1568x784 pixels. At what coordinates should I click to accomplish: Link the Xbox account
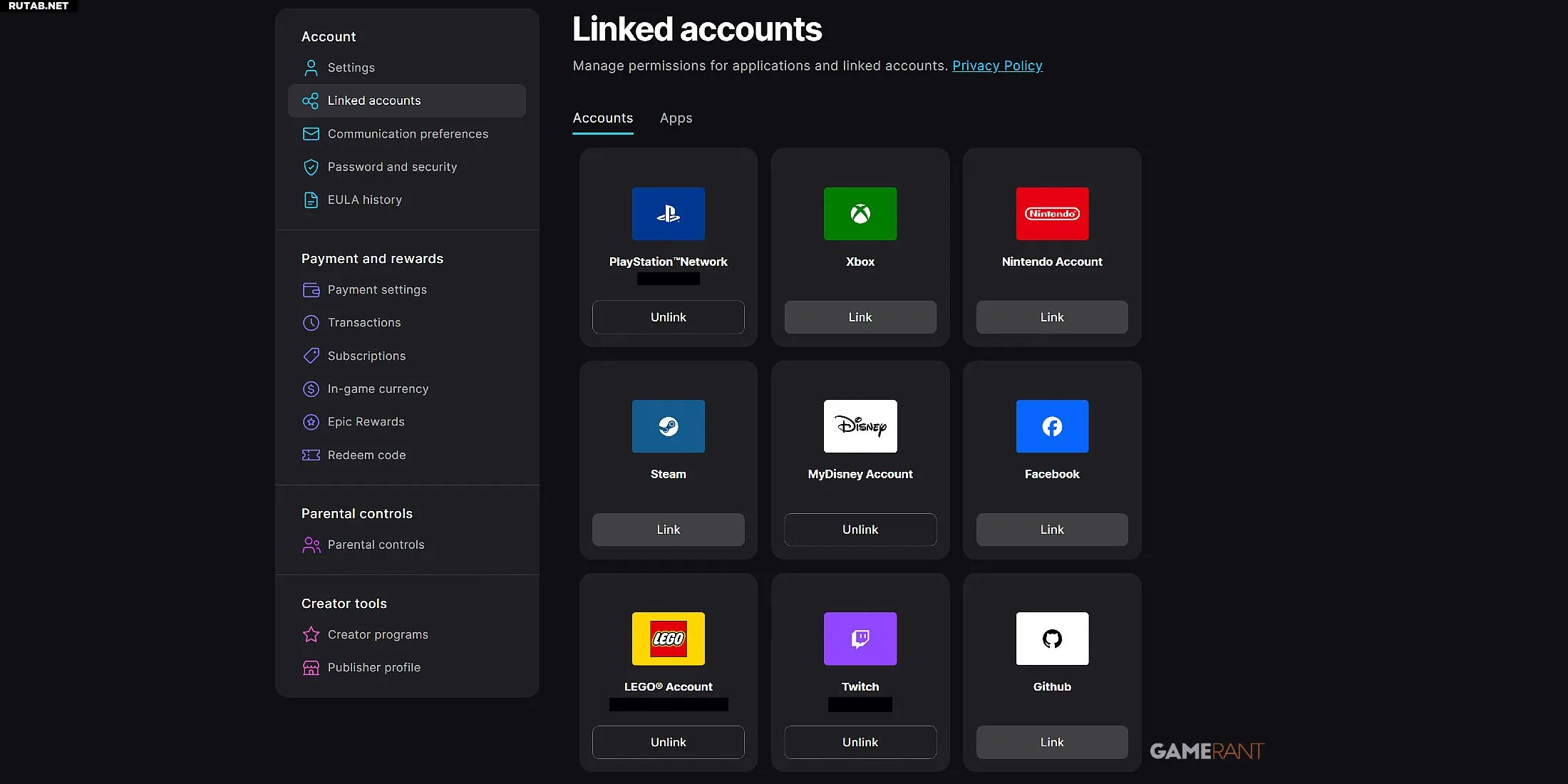[860, 317]
